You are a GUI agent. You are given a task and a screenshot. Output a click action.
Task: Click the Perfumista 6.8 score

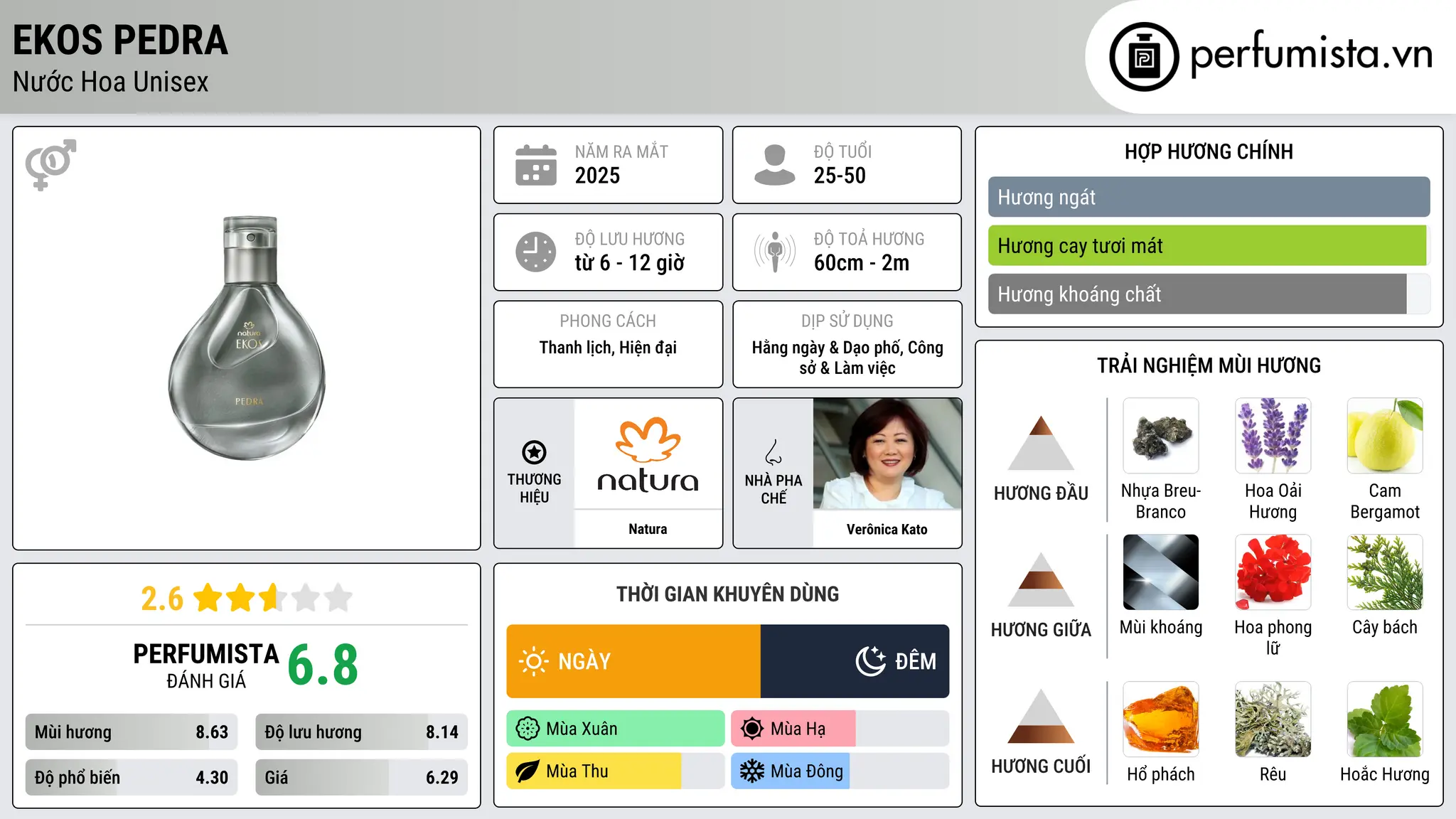point(323,665)
